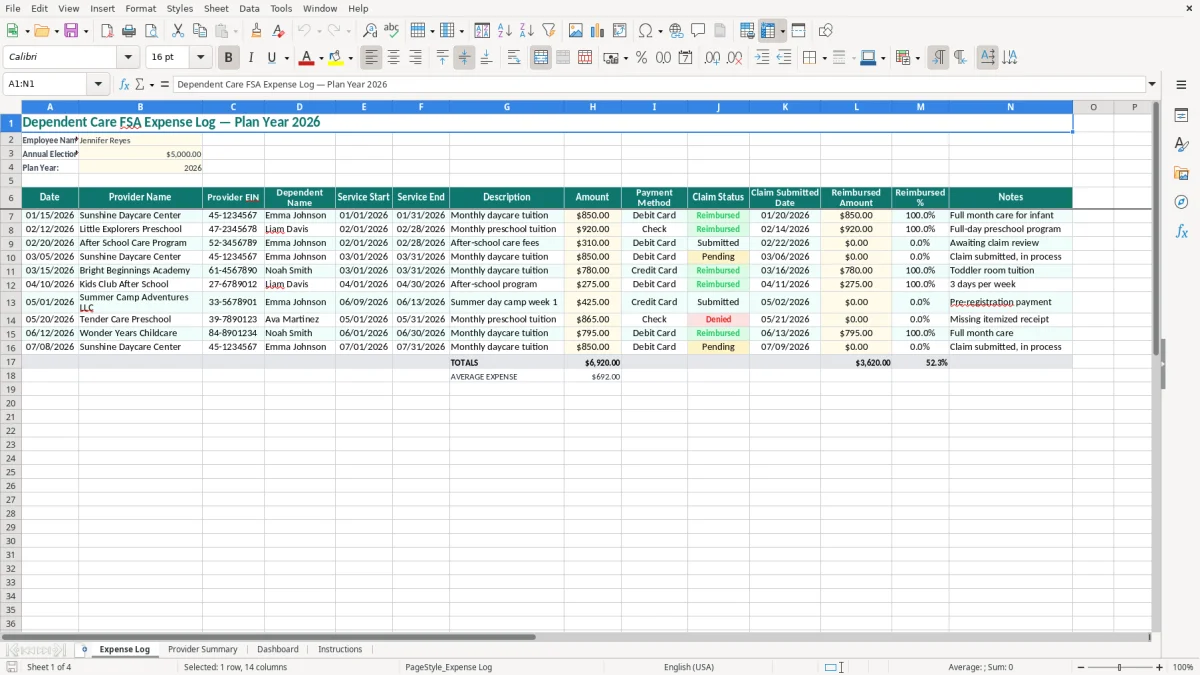The width and height of the screenshot is (1200, 675).
Task: Switch to the Provider Summary sheet
Action: 203,649
